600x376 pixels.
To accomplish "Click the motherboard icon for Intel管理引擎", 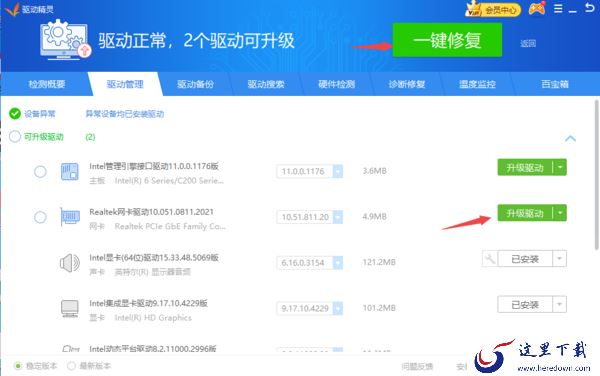I will 70,171.
